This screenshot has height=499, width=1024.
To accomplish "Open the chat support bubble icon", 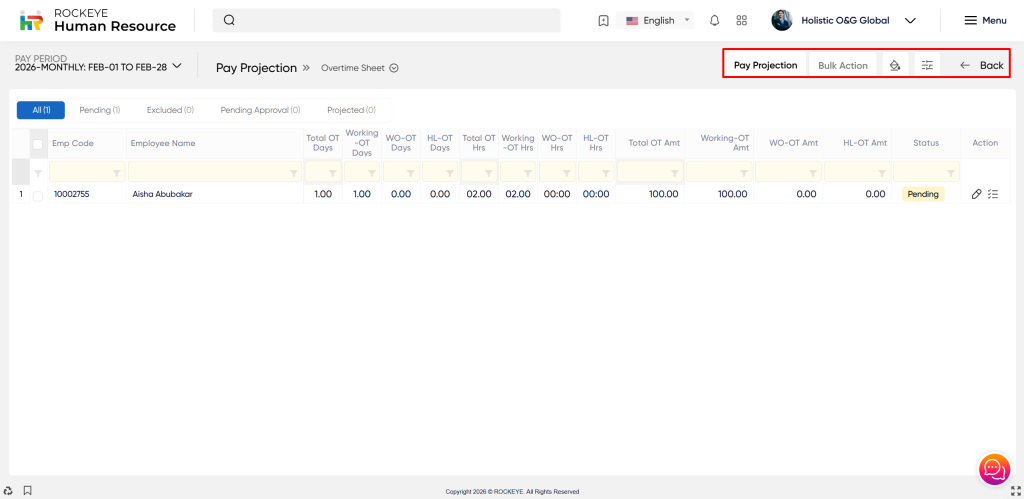I will point(993,468).
